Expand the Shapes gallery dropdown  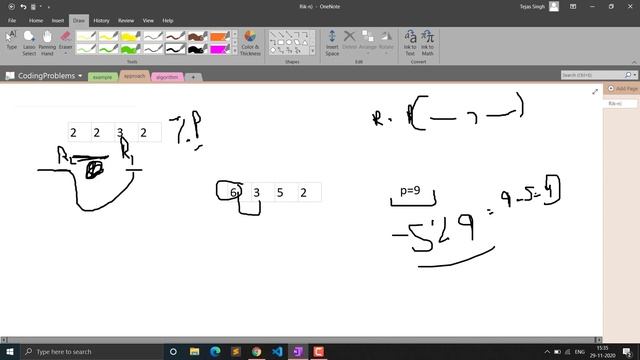pos(312,51)
